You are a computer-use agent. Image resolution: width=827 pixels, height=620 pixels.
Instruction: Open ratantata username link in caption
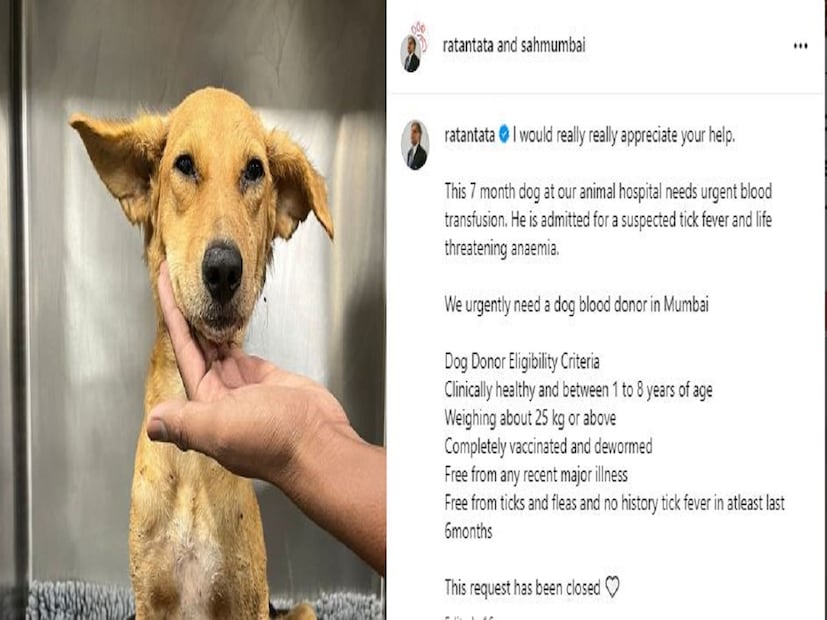[x=469, y=135]
